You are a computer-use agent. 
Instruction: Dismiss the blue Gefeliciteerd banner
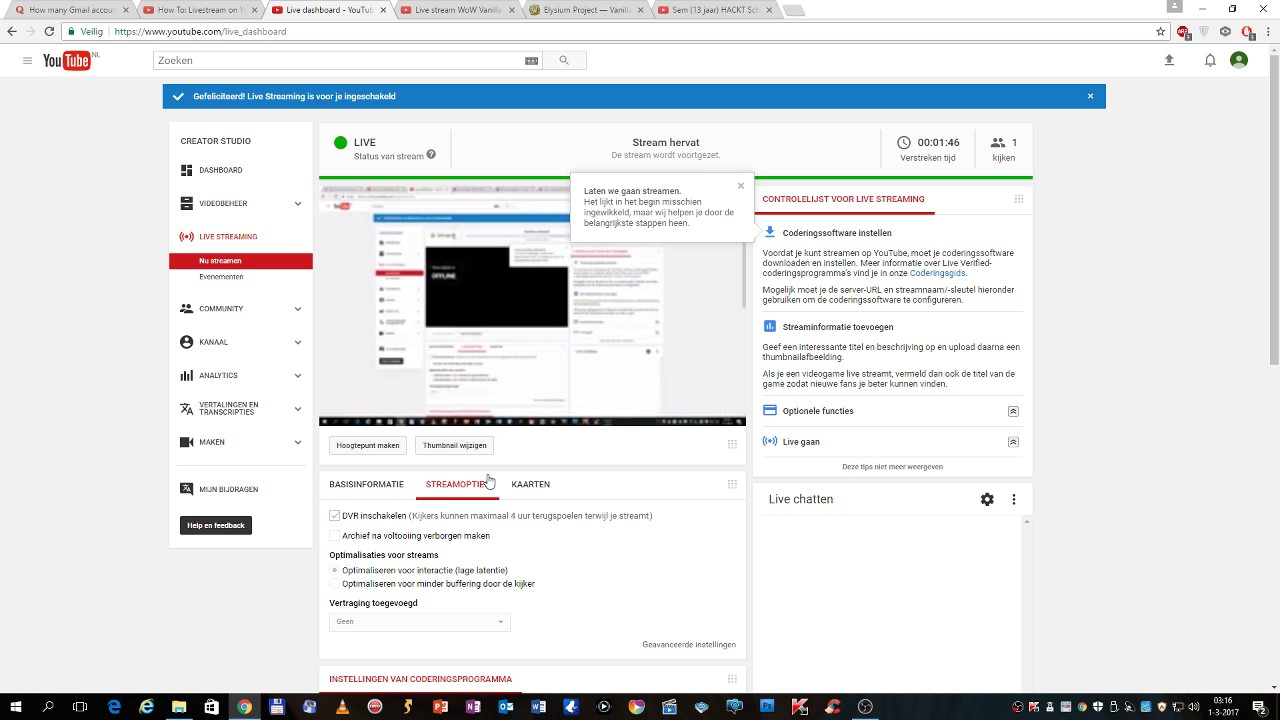click(x=1090, y=96)
